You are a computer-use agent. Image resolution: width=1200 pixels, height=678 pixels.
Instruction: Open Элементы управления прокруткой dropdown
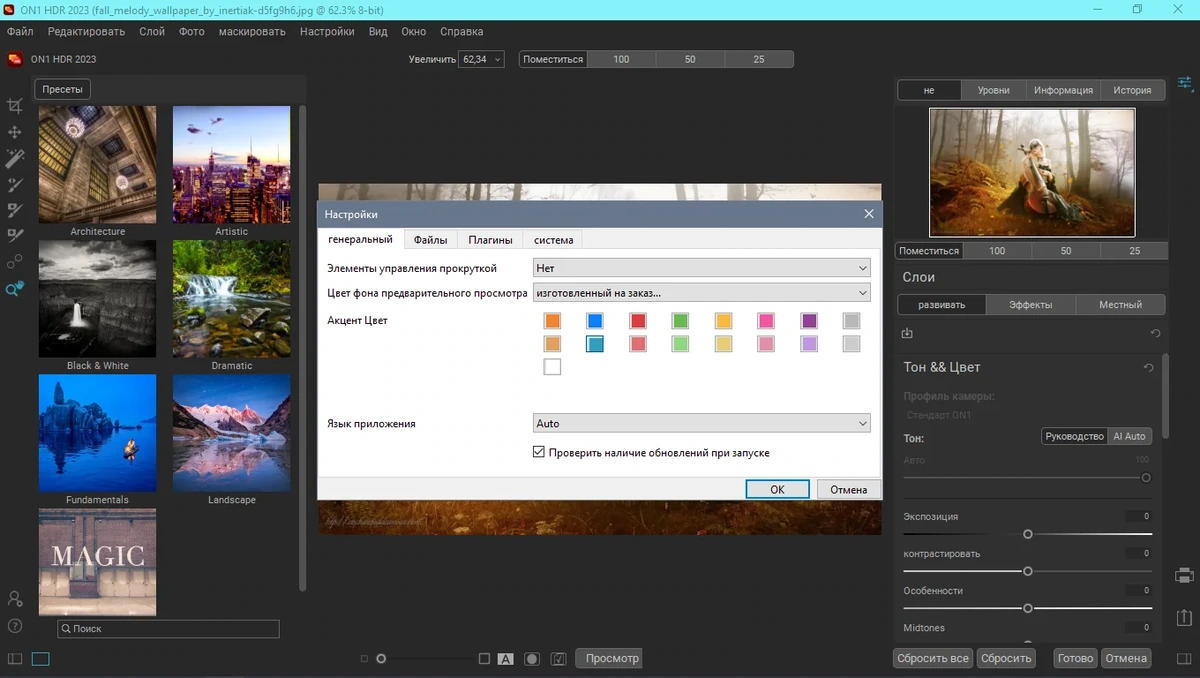(x=701, y=268)
